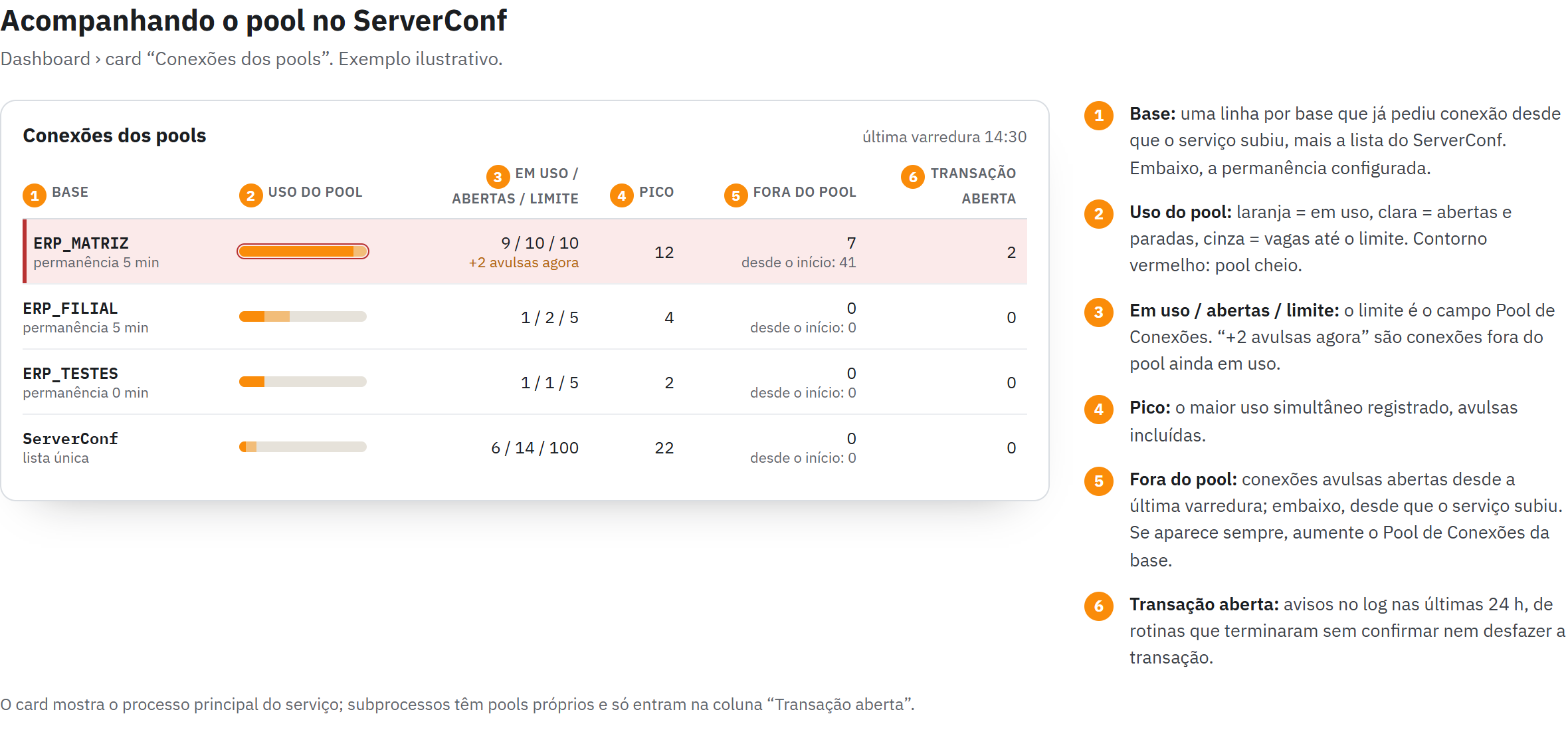Viewport: 1568px width, 730px height.
Task: Click ERP_MATRIZ peak value 12
Action: 664,253
